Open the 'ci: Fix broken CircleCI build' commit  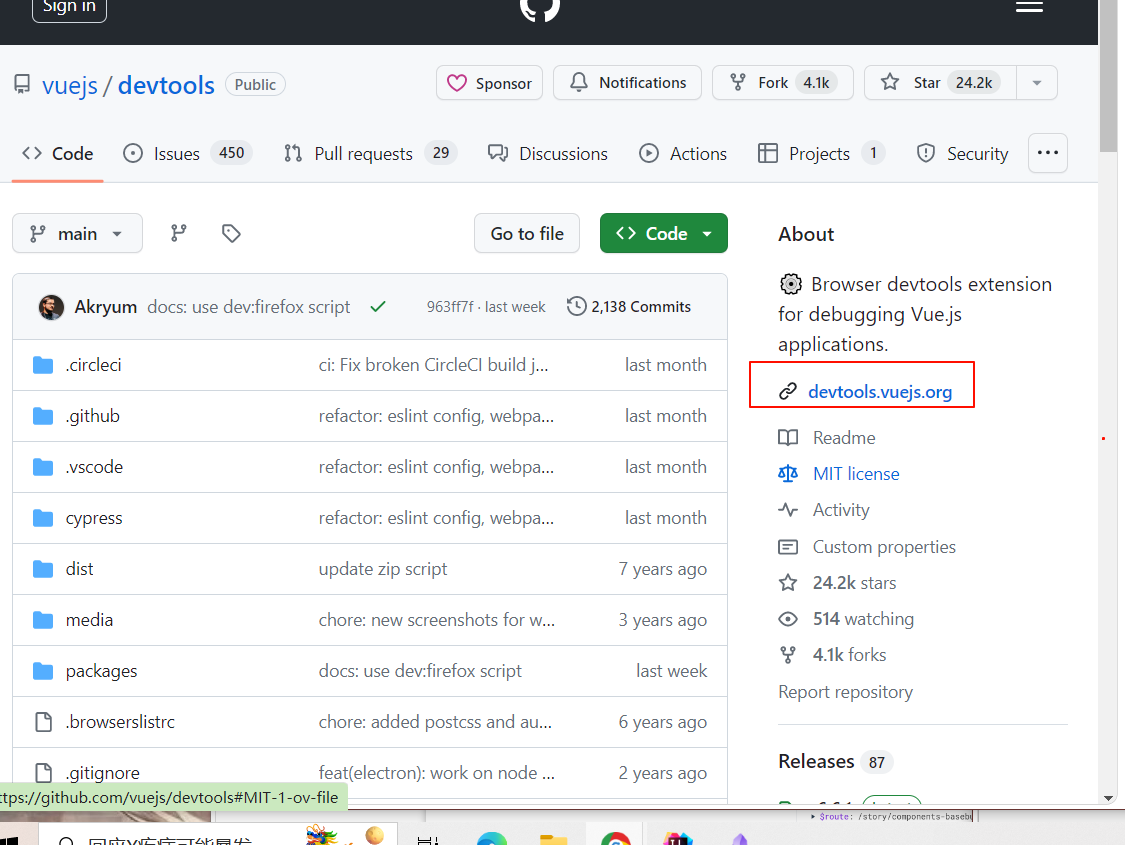pyautogui.click(x=433, y=365)
